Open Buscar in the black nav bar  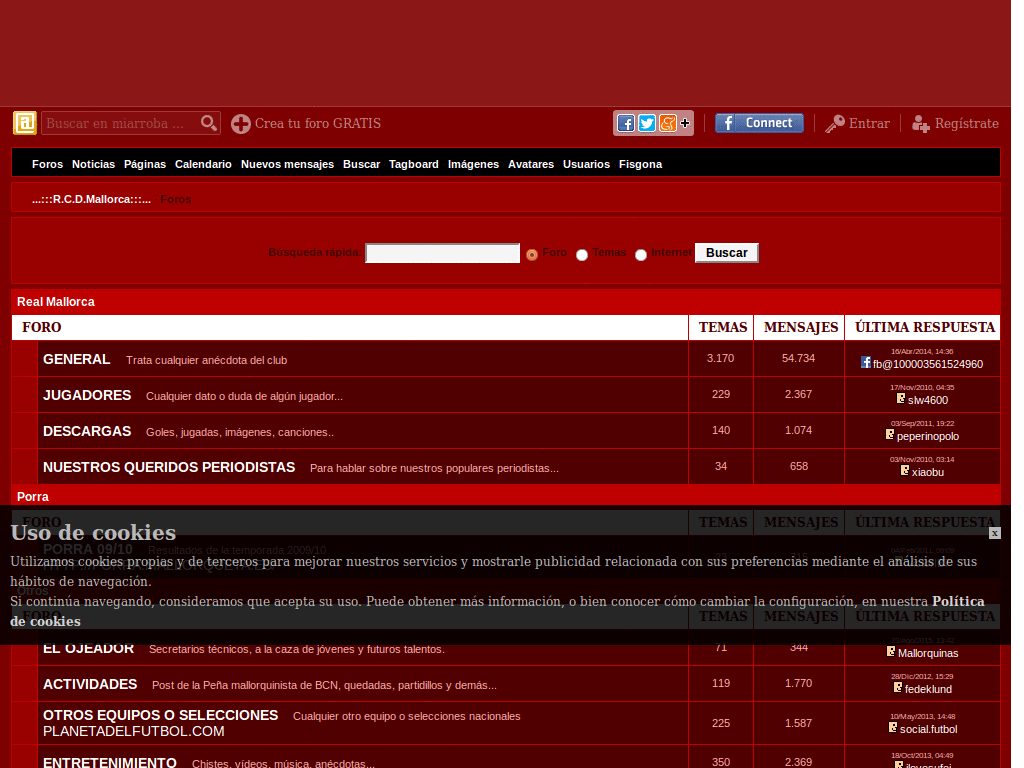[361, 164]
